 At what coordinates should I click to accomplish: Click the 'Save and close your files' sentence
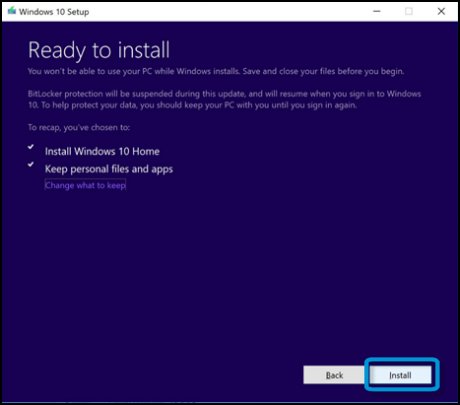point(323,71)
